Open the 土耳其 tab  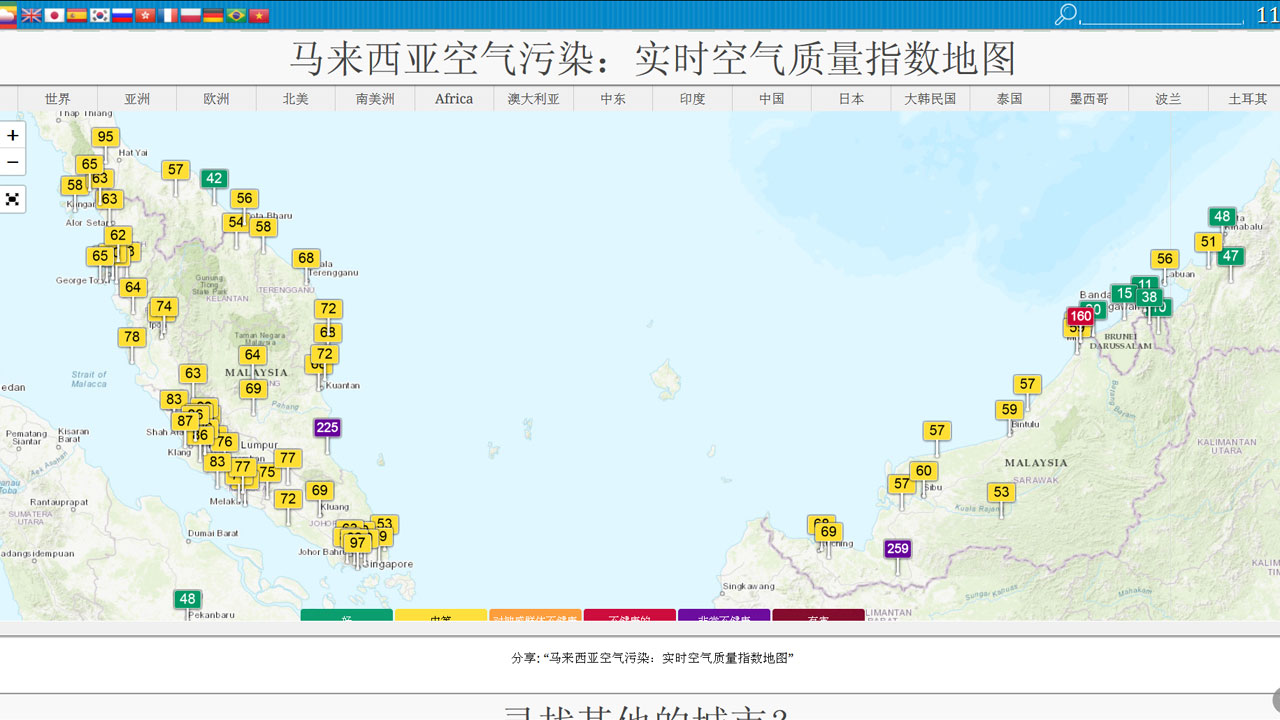pyautogui.click(x=1247, y=98)
